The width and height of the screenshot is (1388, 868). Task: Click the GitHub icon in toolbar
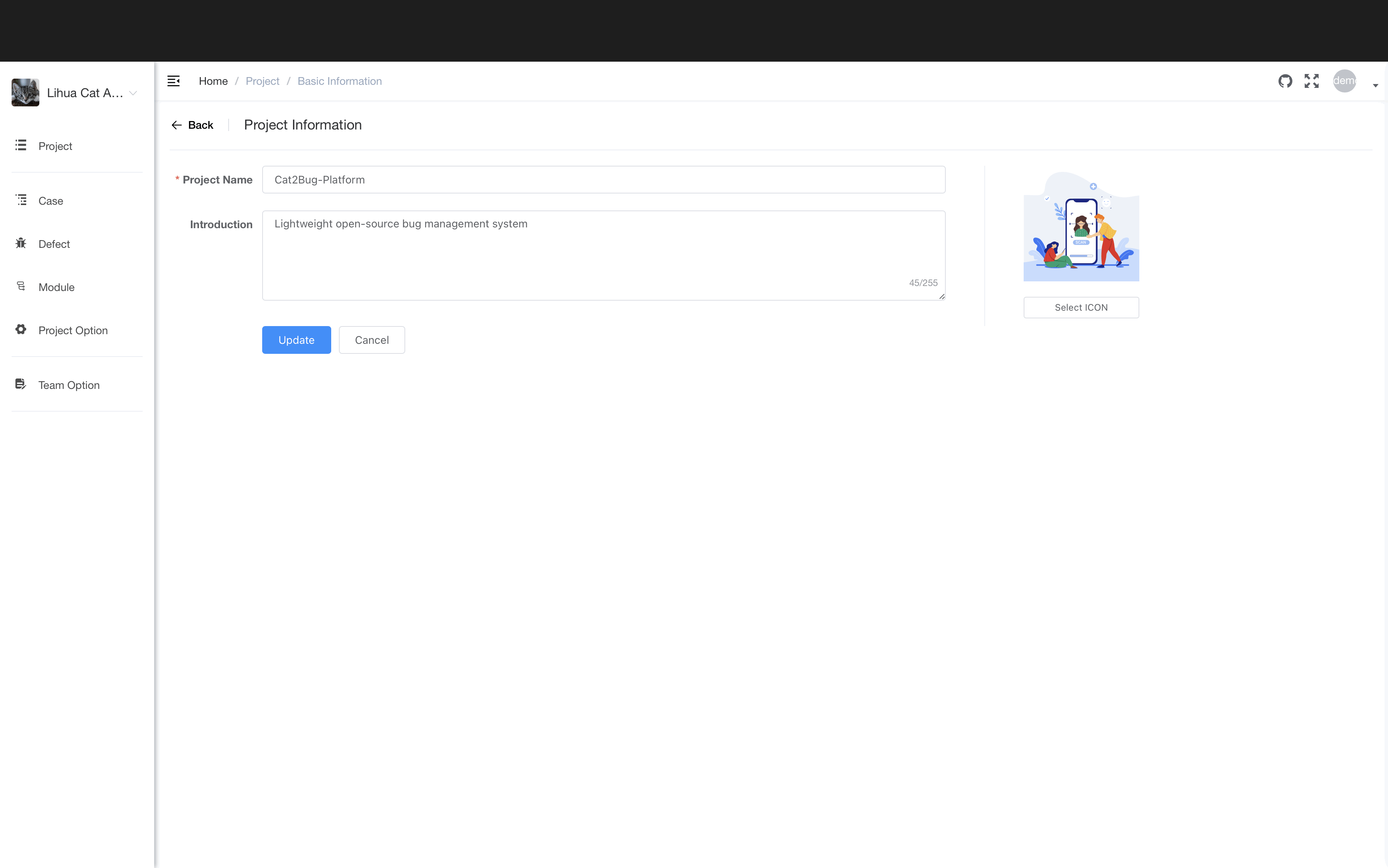click(1286, 81)
